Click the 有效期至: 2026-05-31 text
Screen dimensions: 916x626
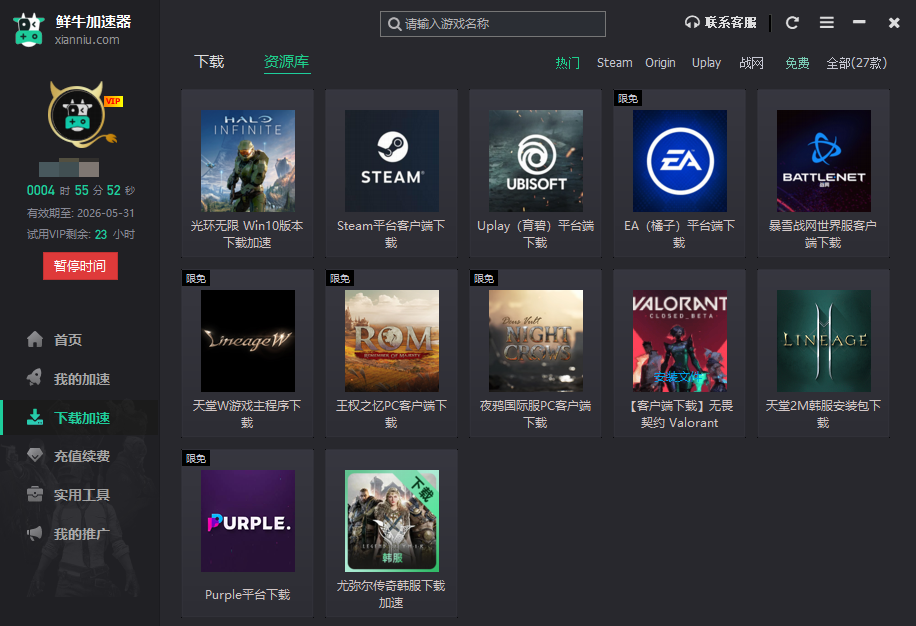(81, 213)
